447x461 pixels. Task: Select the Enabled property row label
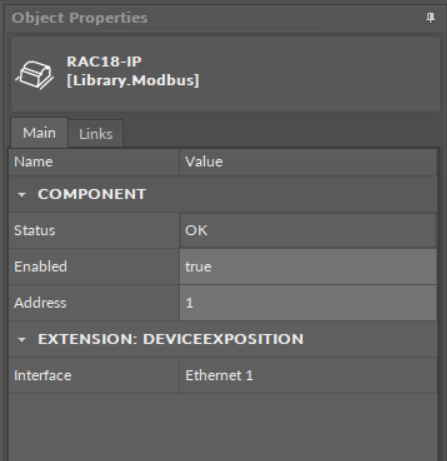coord(40,267)
